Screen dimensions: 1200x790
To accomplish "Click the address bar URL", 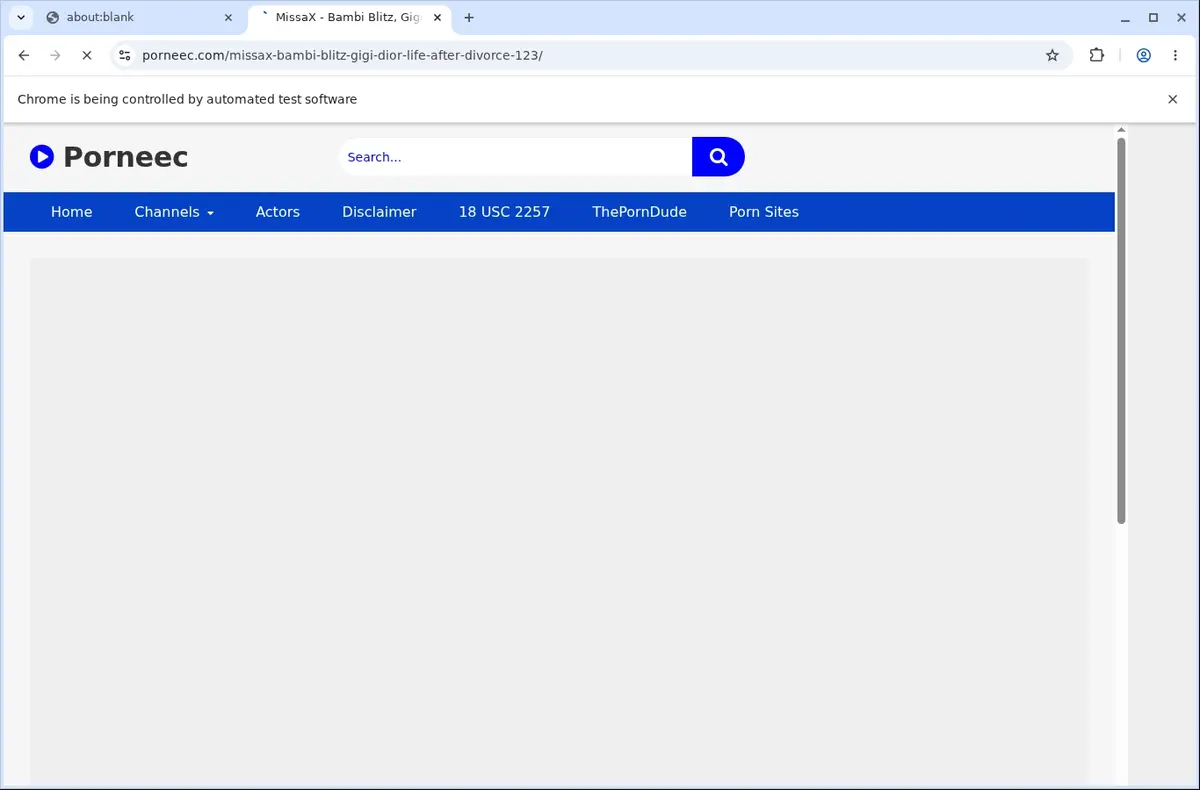I will tap(342, 56).
